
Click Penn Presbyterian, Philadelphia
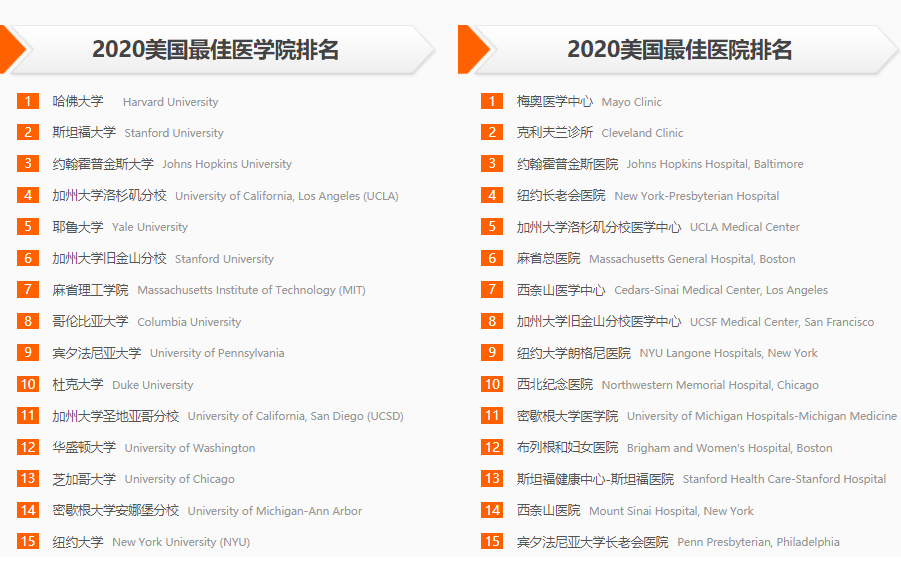[x=758, y=542]
